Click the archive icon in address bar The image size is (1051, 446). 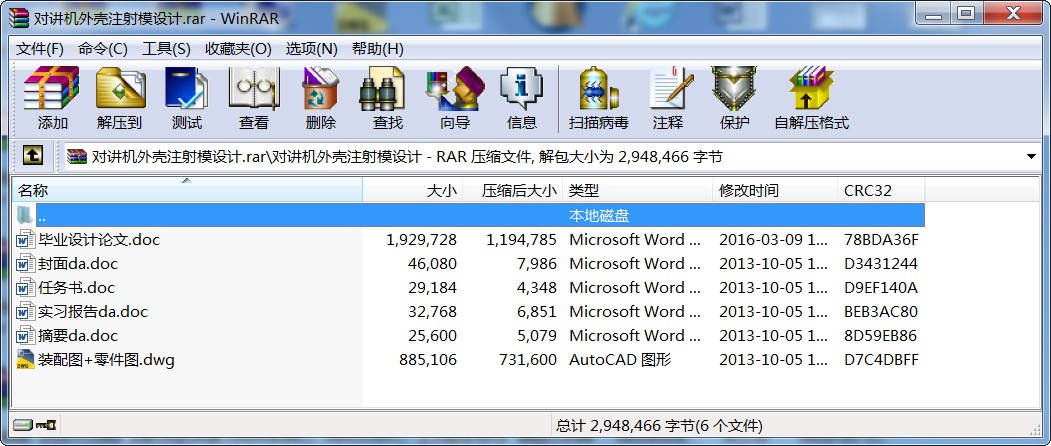pyautogui.click(x=77, y=157)
